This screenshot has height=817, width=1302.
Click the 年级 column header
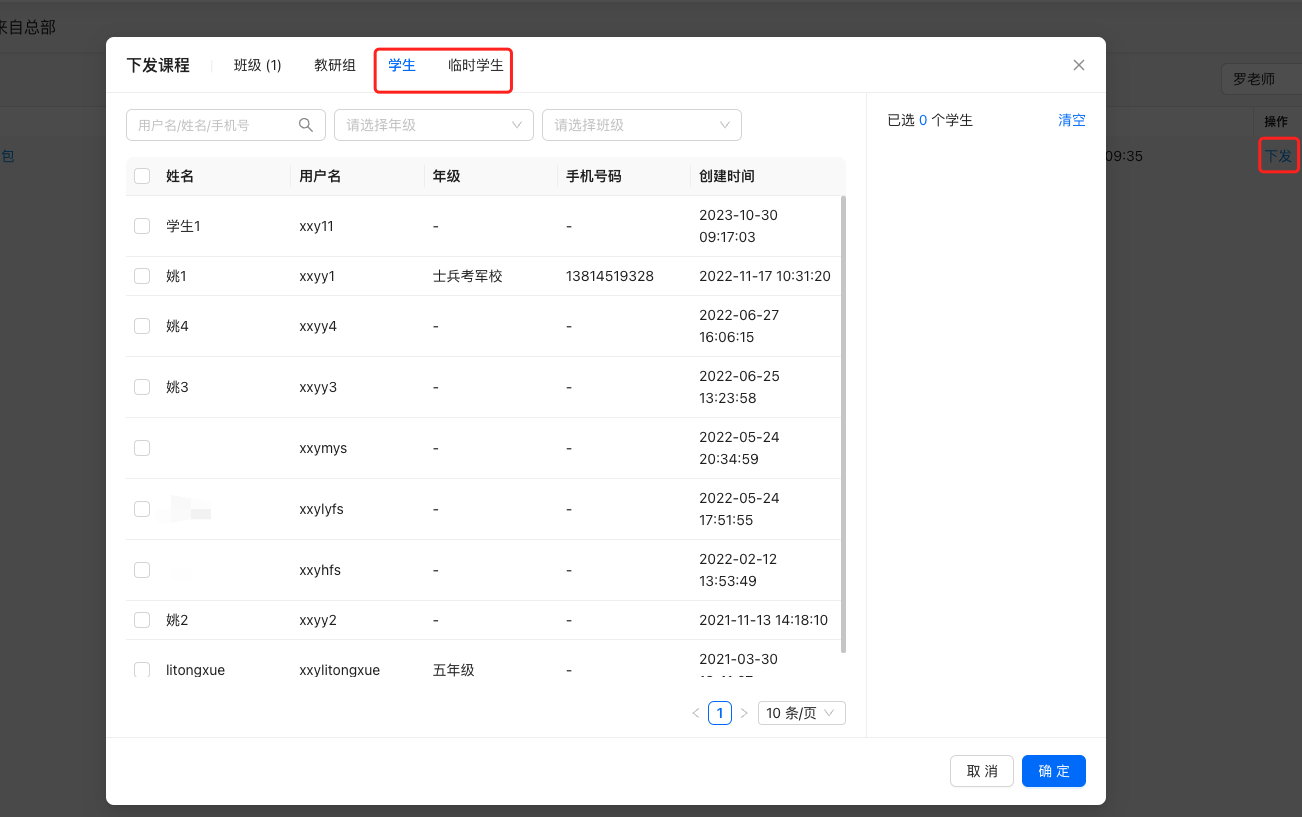coord(447,176)
